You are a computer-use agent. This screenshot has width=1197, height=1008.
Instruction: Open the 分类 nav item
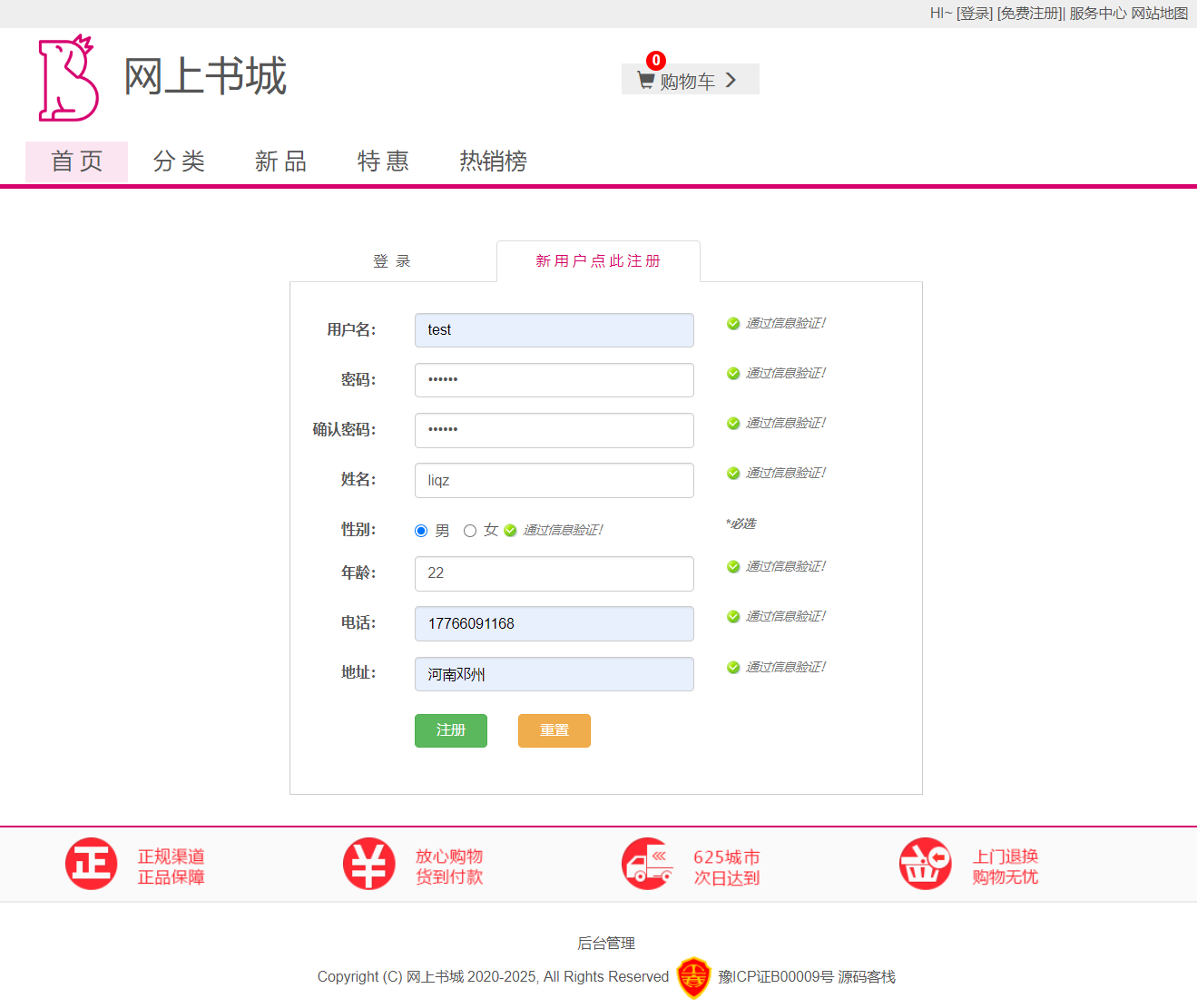tap(179, 161)
